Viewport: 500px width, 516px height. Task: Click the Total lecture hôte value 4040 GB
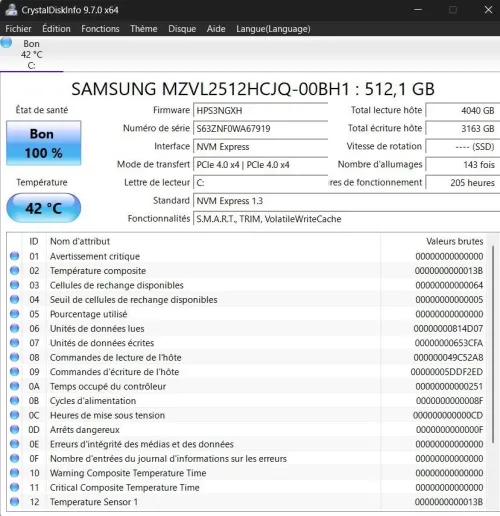click(463, 111)
